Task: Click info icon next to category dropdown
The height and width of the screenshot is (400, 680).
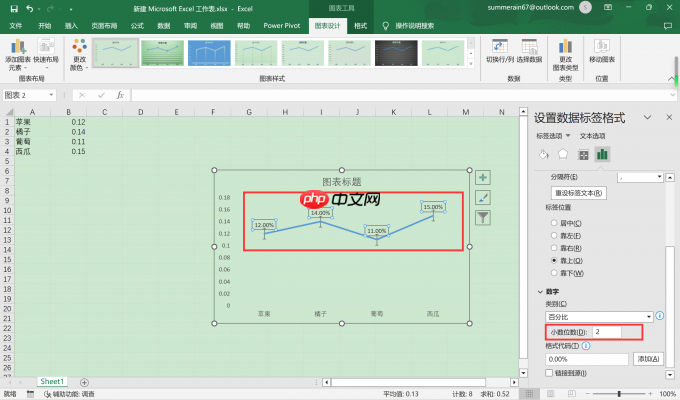Action: click(x=660, y=316)
